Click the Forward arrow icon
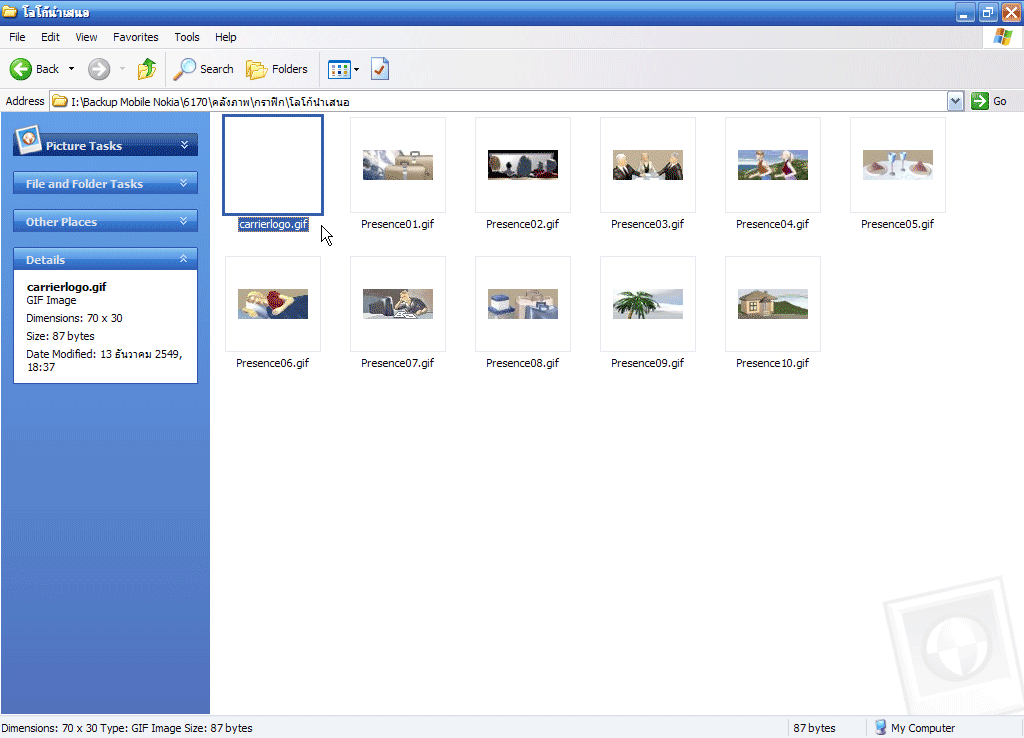 (x=99, y=69)
